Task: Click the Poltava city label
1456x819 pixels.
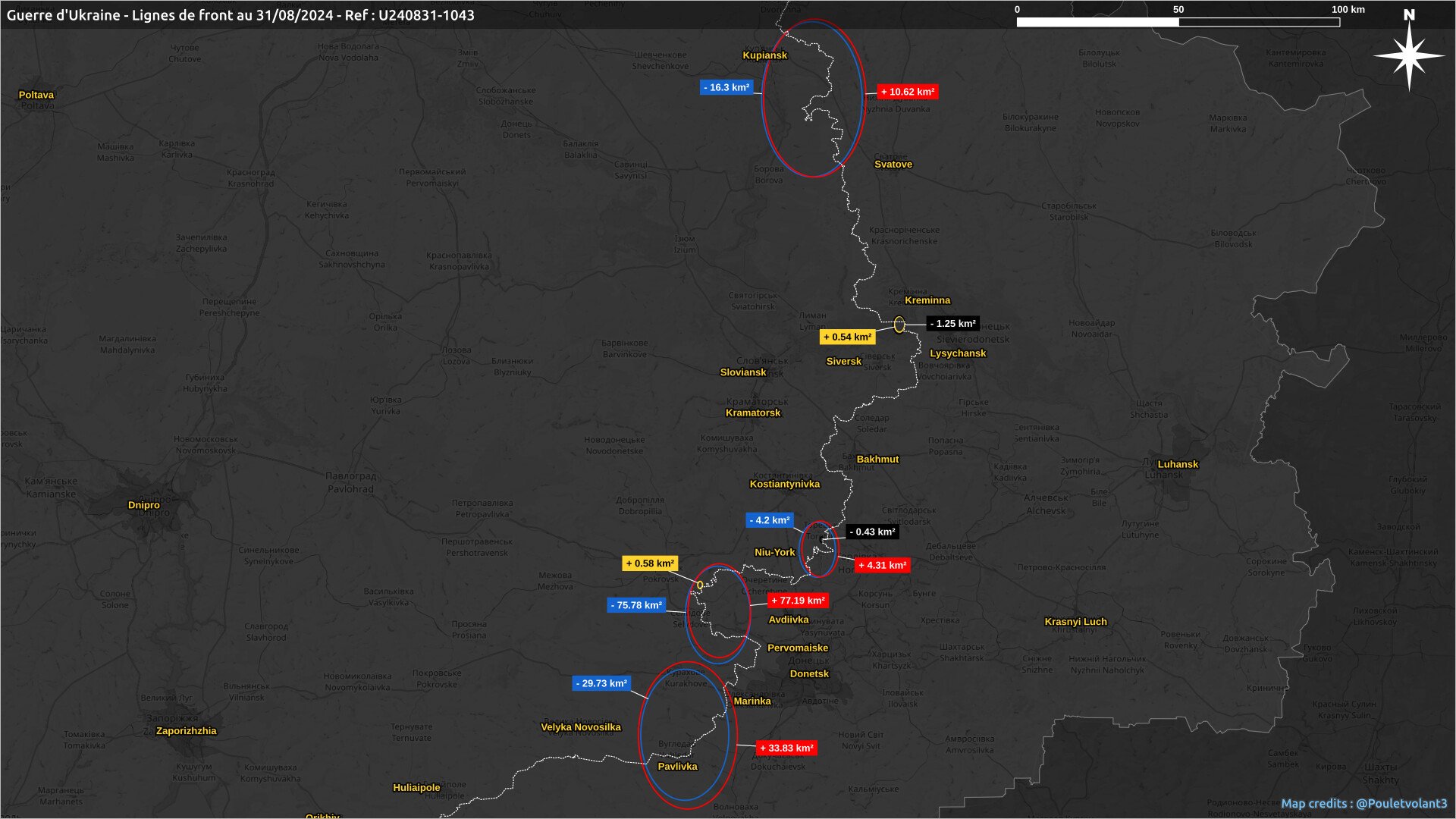Action: 36,95
